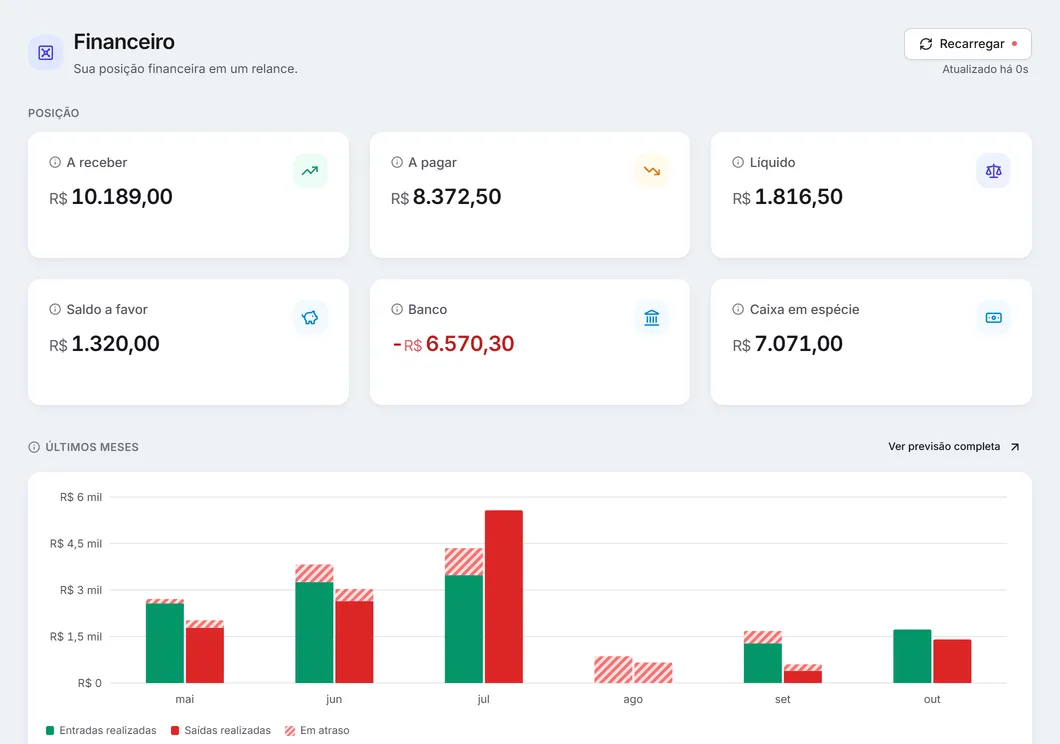Click the tall red bar for jul

click(x=504, y=596)
